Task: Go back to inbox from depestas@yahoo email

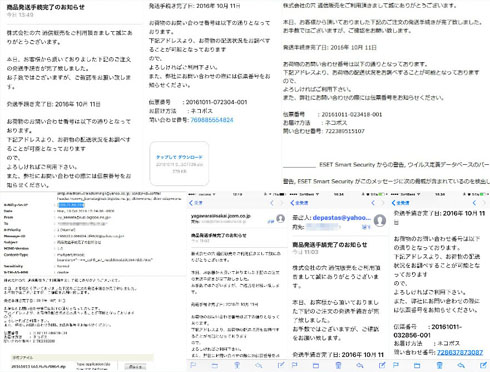Action: click(299, 203)
